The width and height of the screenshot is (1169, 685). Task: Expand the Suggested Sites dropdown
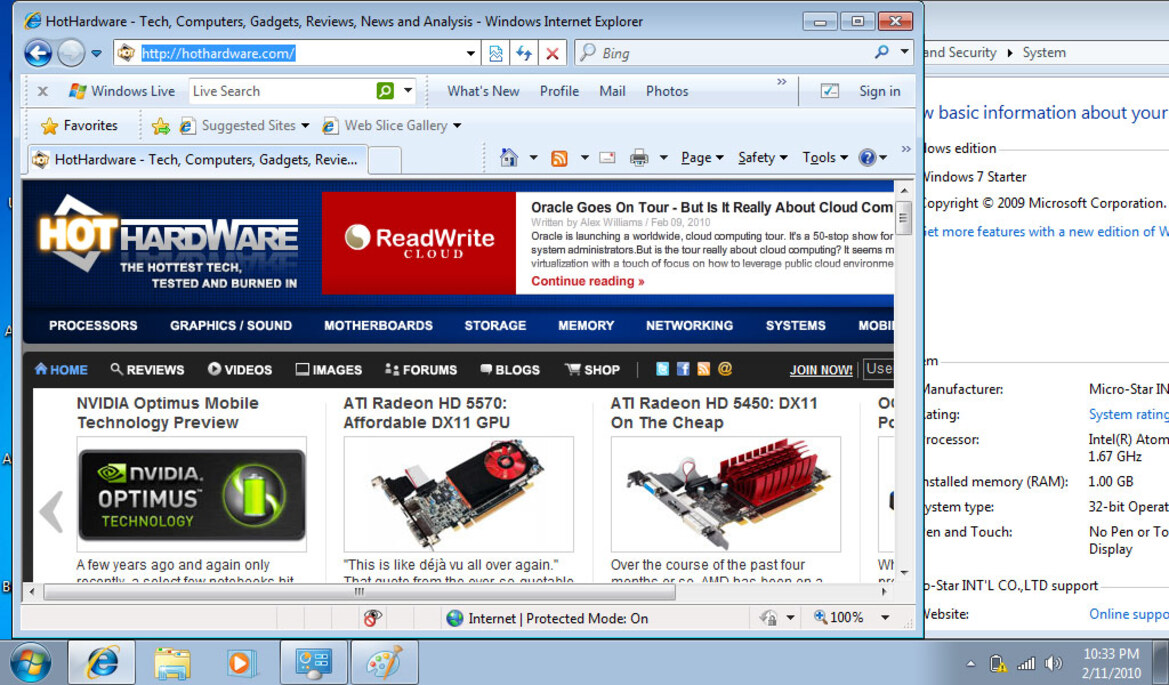pos(305,126)
